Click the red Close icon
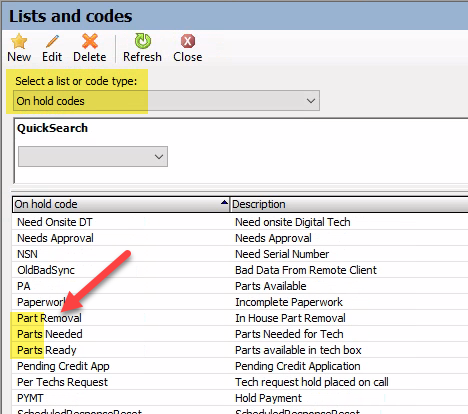This screenshot has width=468, height=414. coord(188,41)
